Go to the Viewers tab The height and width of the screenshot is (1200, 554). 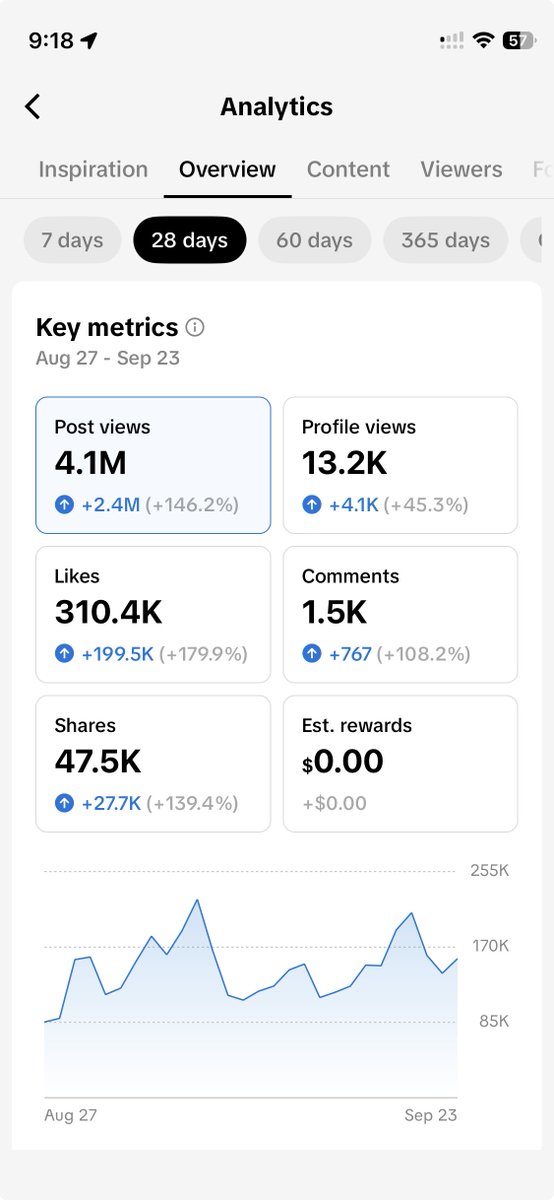[x=461, y=169]
